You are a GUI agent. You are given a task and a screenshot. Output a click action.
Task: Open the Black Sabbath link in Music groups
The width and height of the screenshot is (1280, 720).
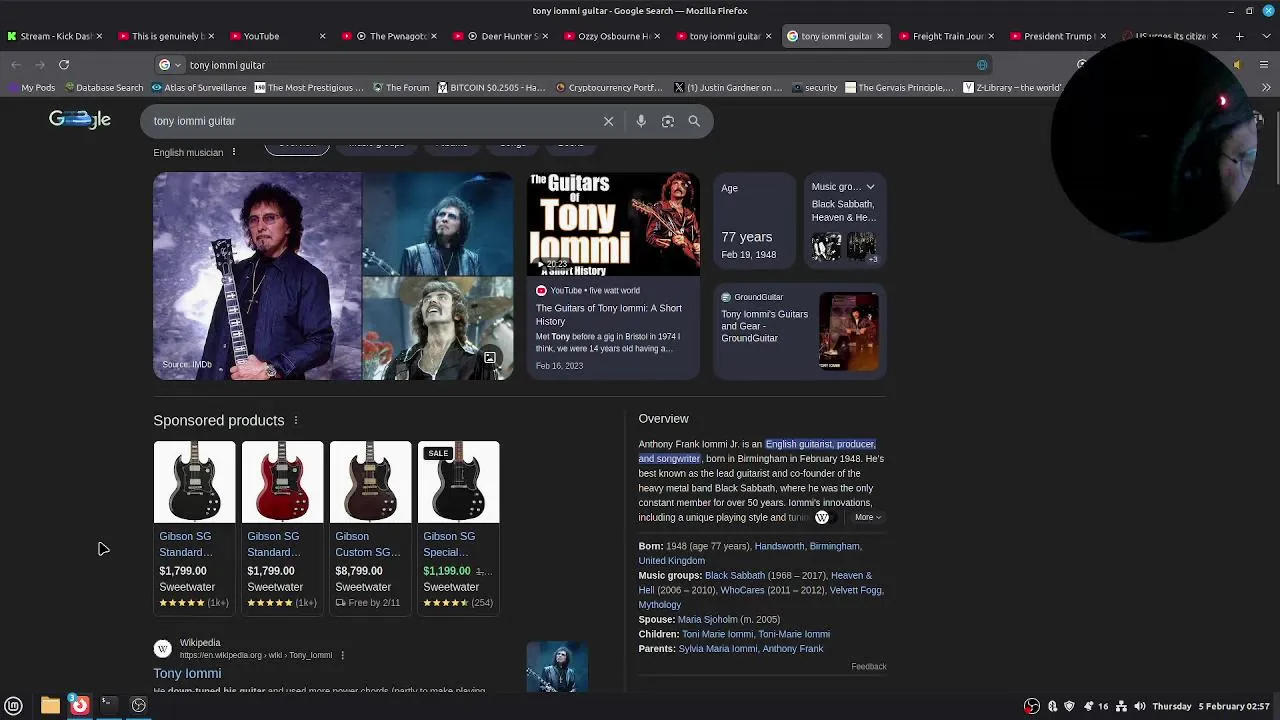click(735, 576)
